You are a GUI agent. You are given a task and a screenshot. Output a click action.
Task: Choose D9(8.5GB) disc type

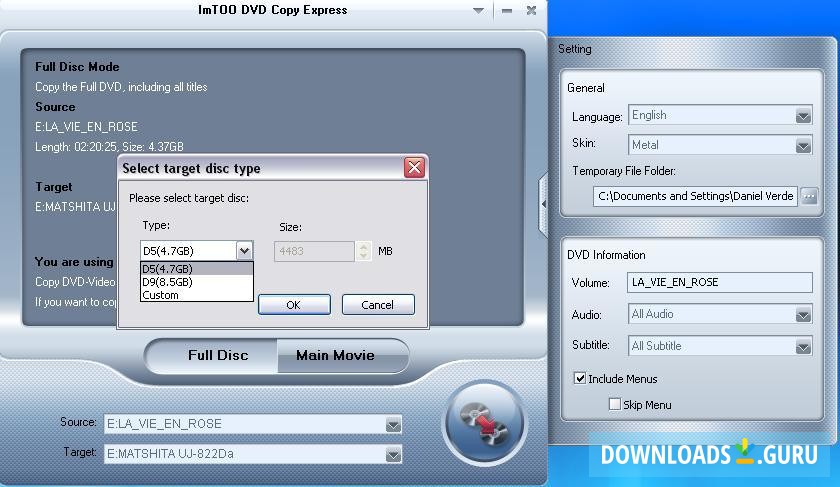[x=197, y=282]
